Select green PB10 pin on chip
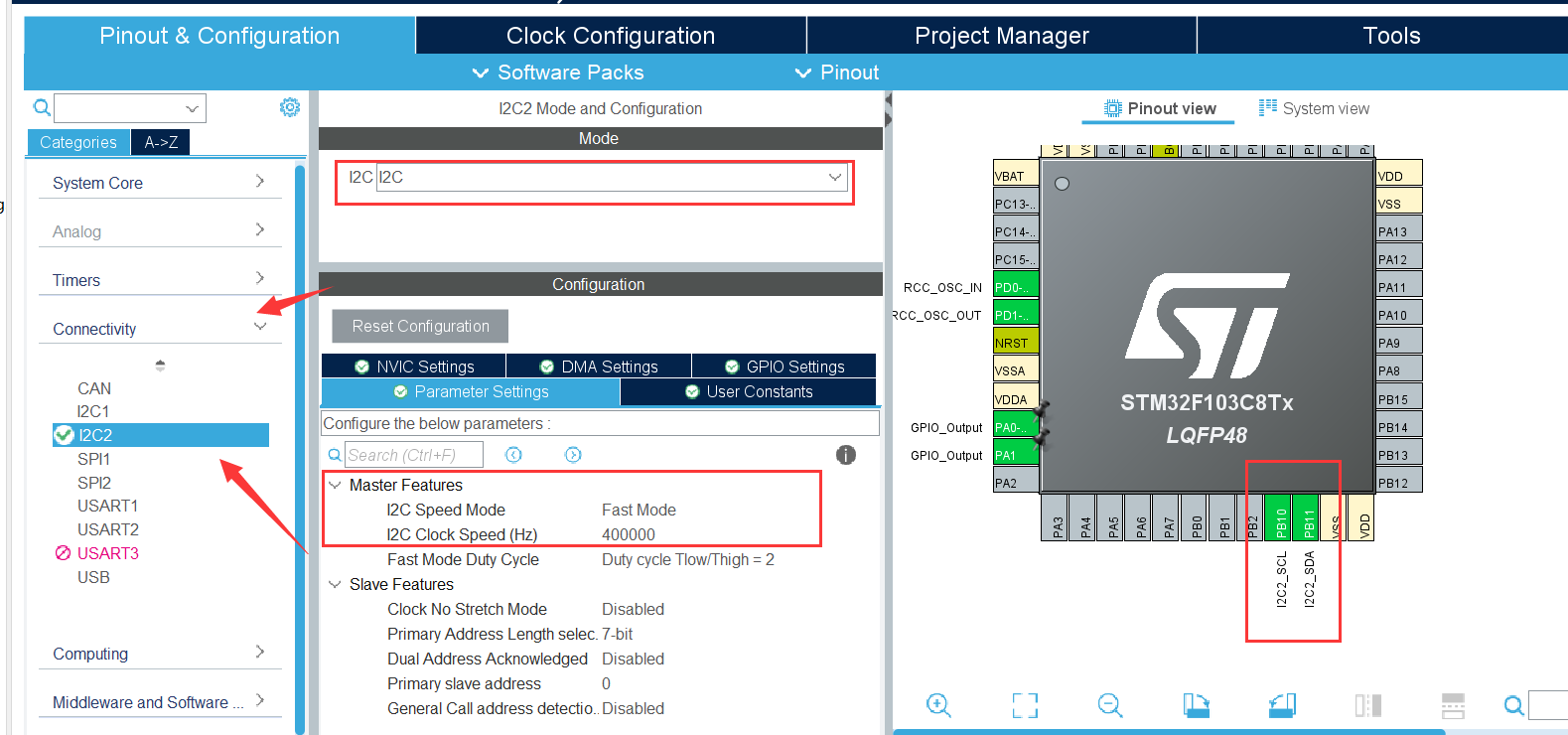The width and height of the screenshot is (1568, 735). [x=1280, y=517]
